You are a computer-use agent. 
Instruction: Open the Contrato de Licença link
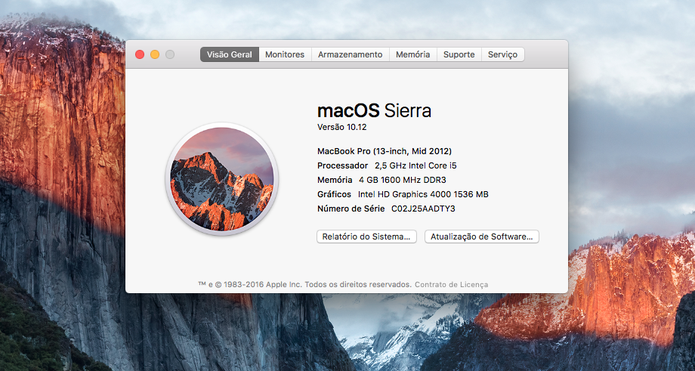[x=451, y=285]
